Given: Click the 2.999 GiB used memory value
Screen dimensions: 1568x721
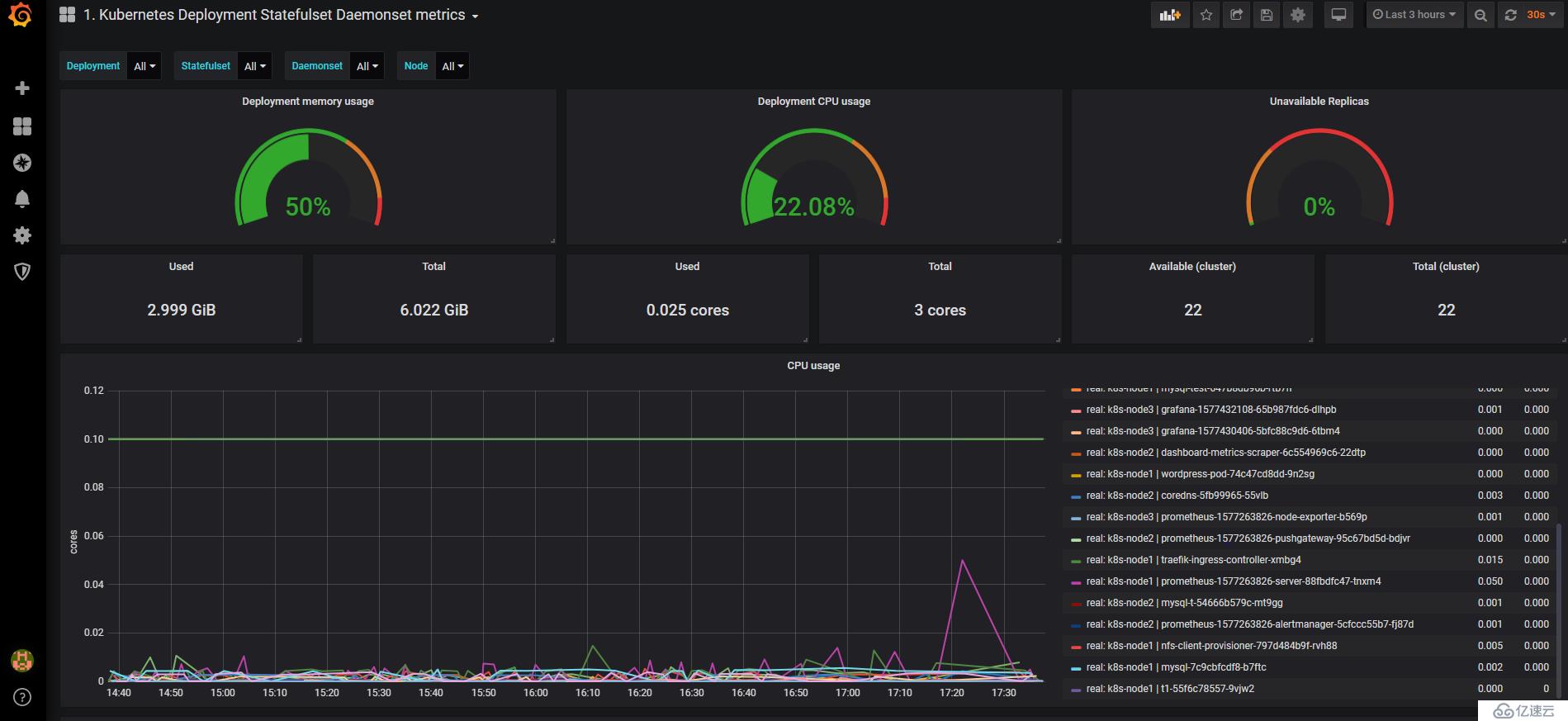Looking at the screenshot, I should (181, 310).
